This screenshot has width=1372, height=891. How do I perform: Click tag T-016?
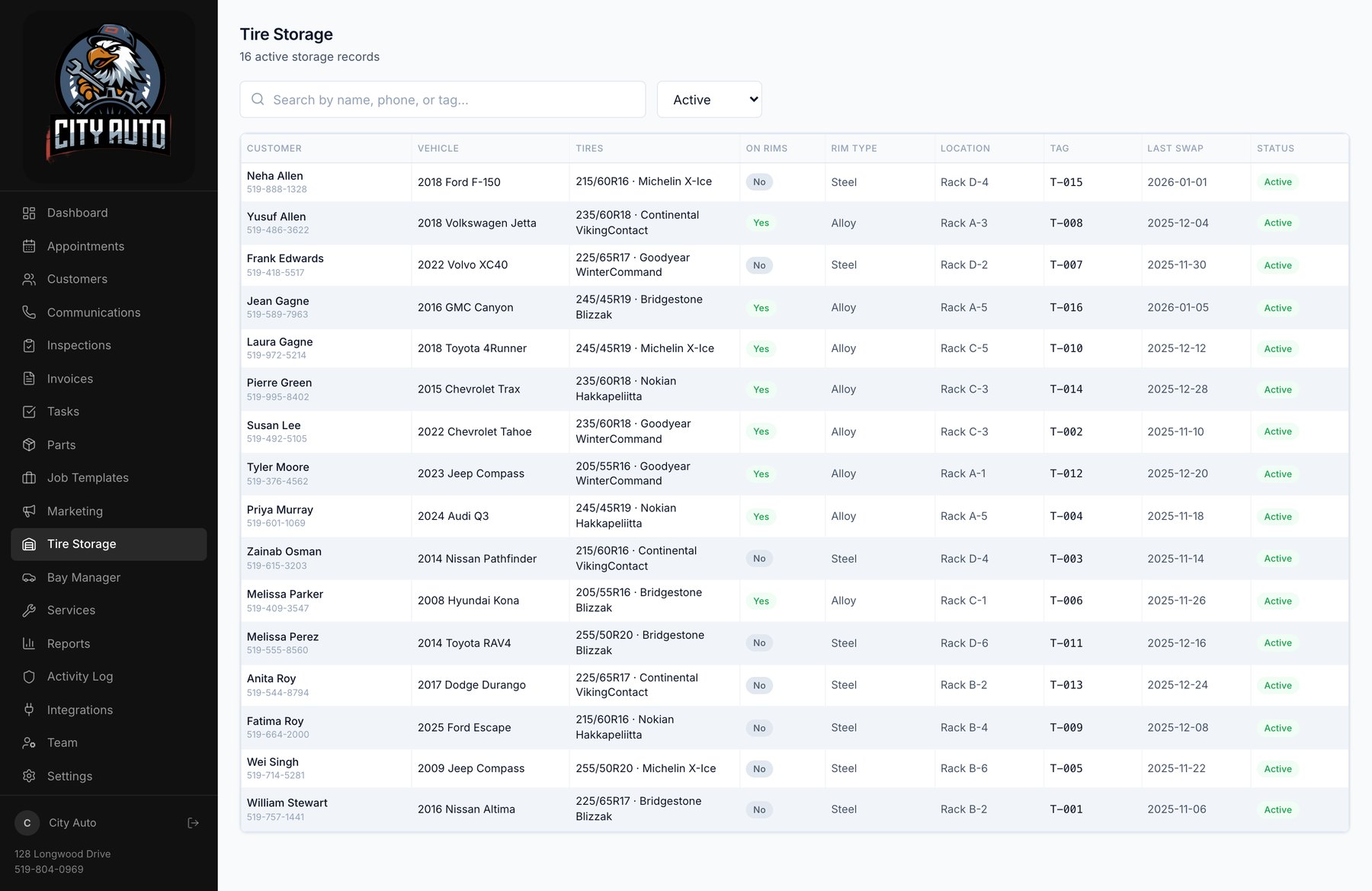1066,308
